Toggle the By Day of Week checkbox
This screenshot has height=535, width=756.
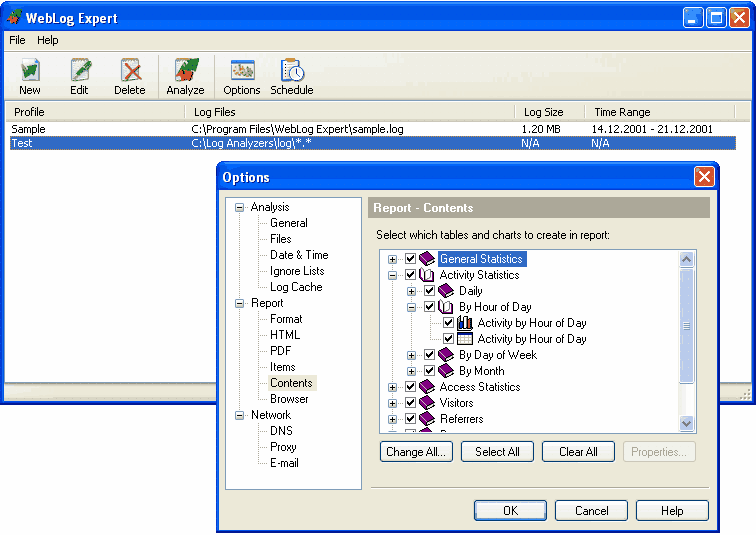click(430, 355)
